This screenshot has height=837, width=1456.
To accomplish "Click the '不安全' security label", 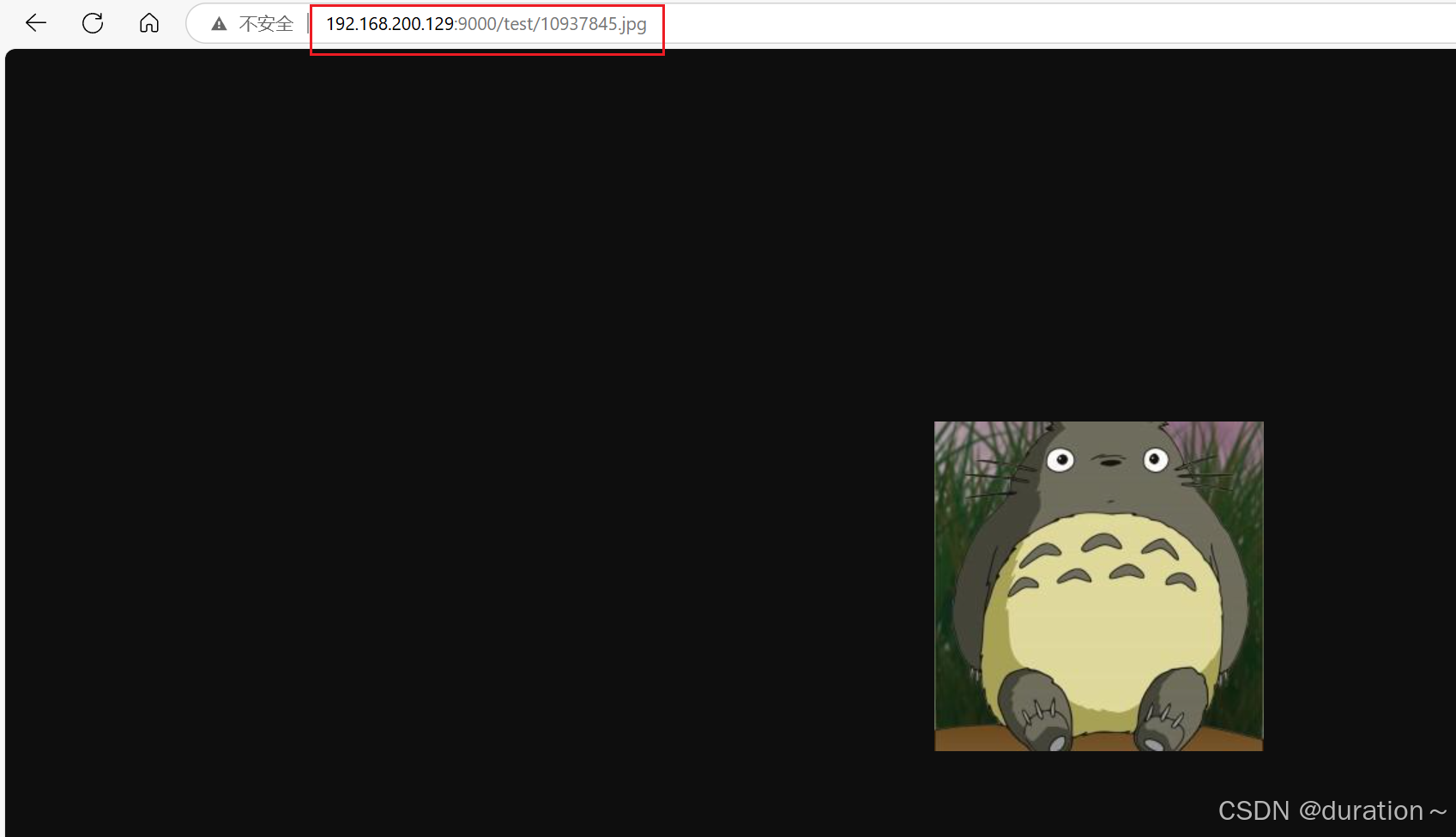I will [266, 24].
